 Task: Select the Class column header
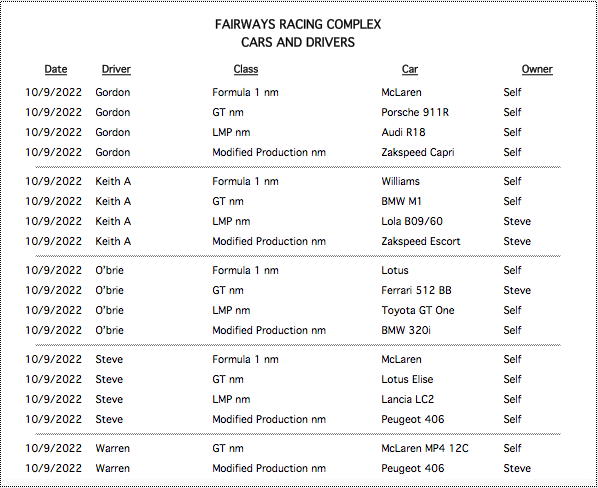click(x=246, y=69)
